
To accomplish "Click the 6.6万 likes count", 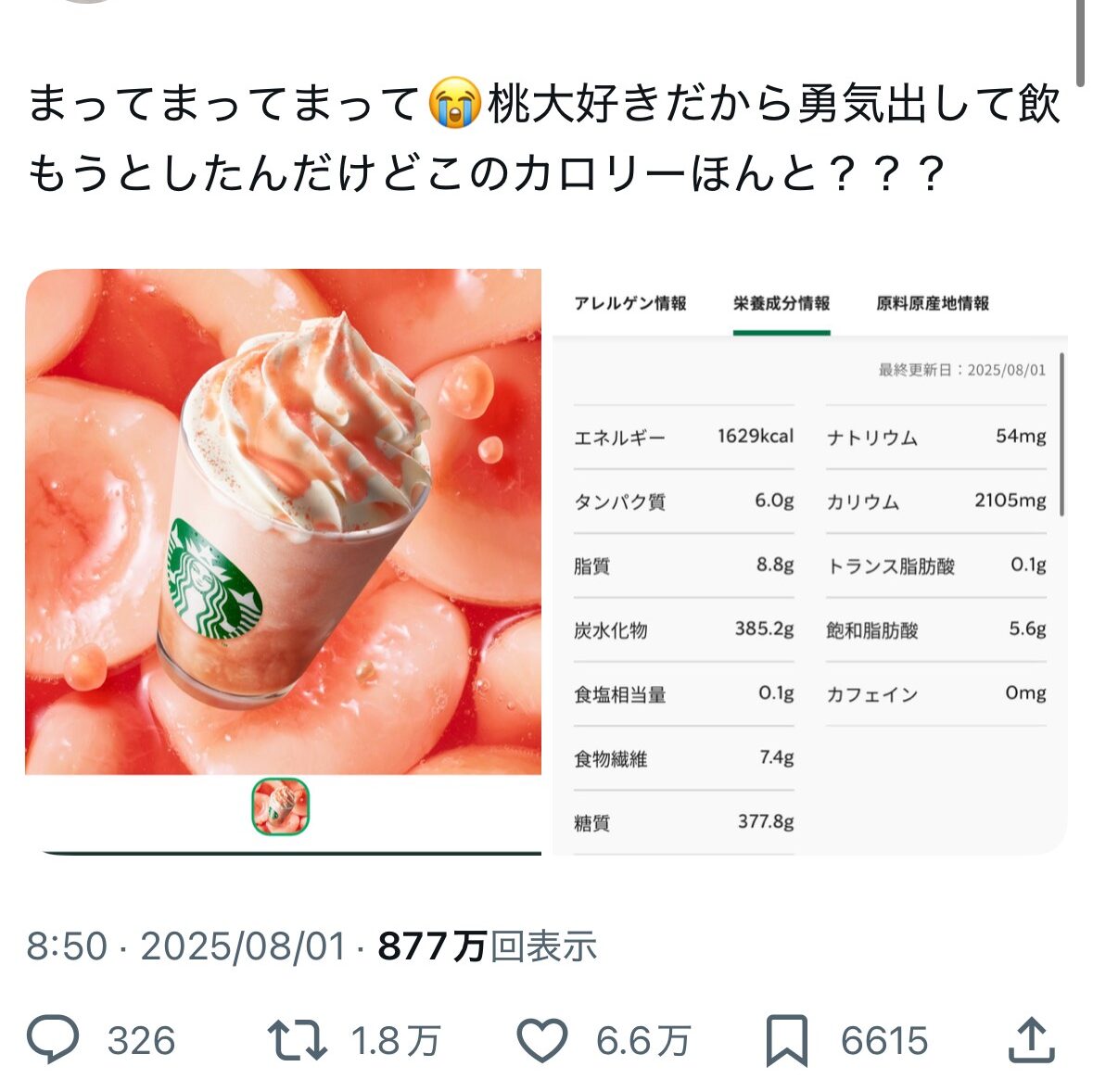I will pyautogui.click(x=643, y=1041).
